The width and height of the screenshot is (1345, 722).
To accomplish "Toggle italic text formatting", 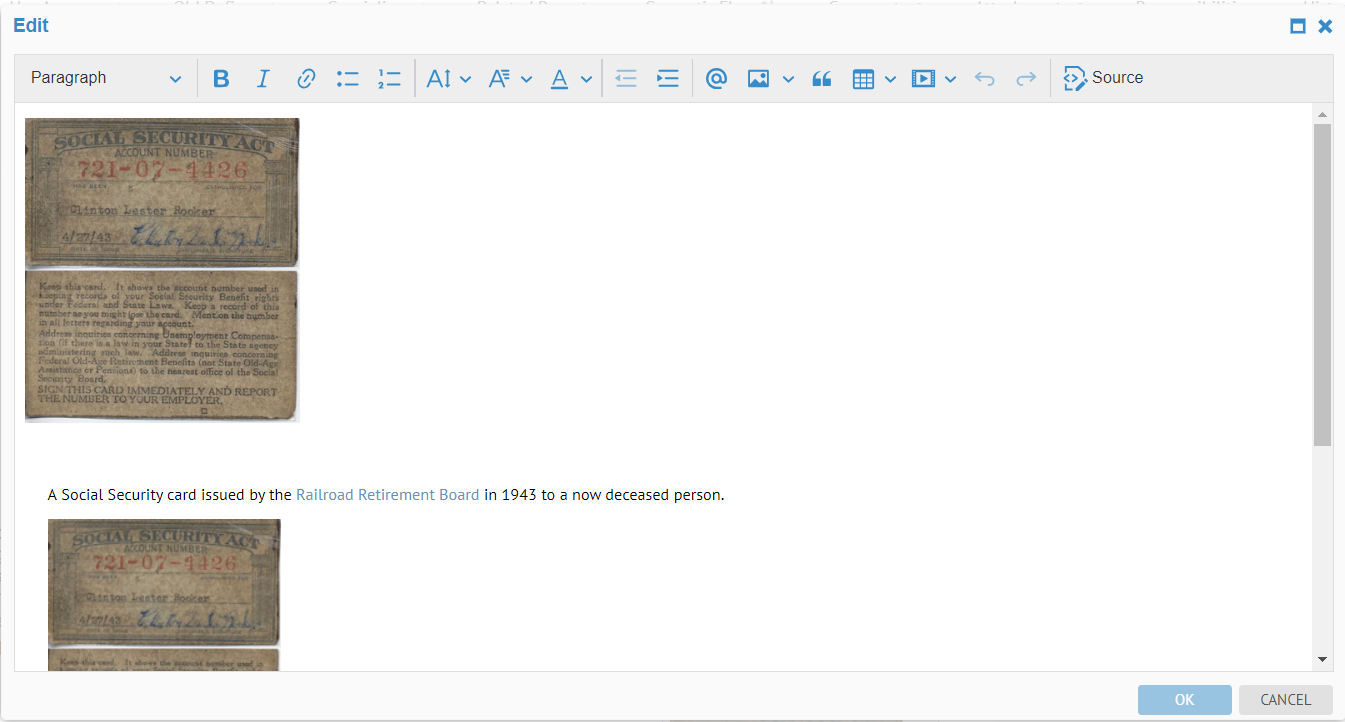I will tap(263, 79).
